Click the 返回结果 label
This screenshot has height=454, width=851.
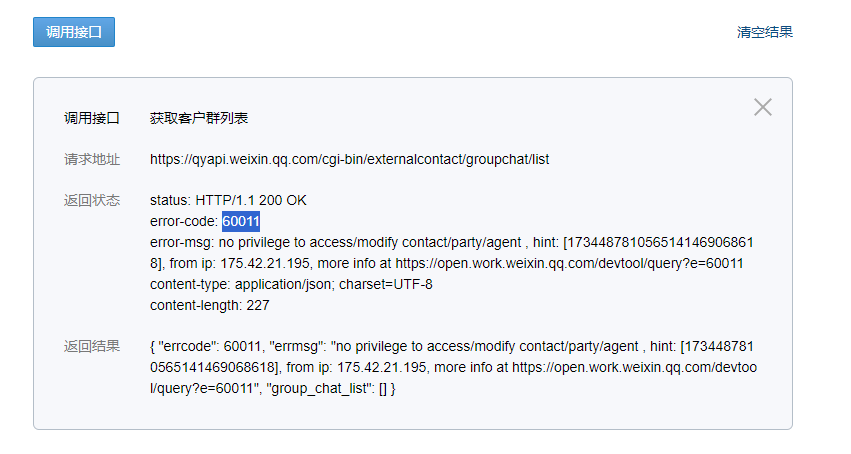tap(92, 347)
